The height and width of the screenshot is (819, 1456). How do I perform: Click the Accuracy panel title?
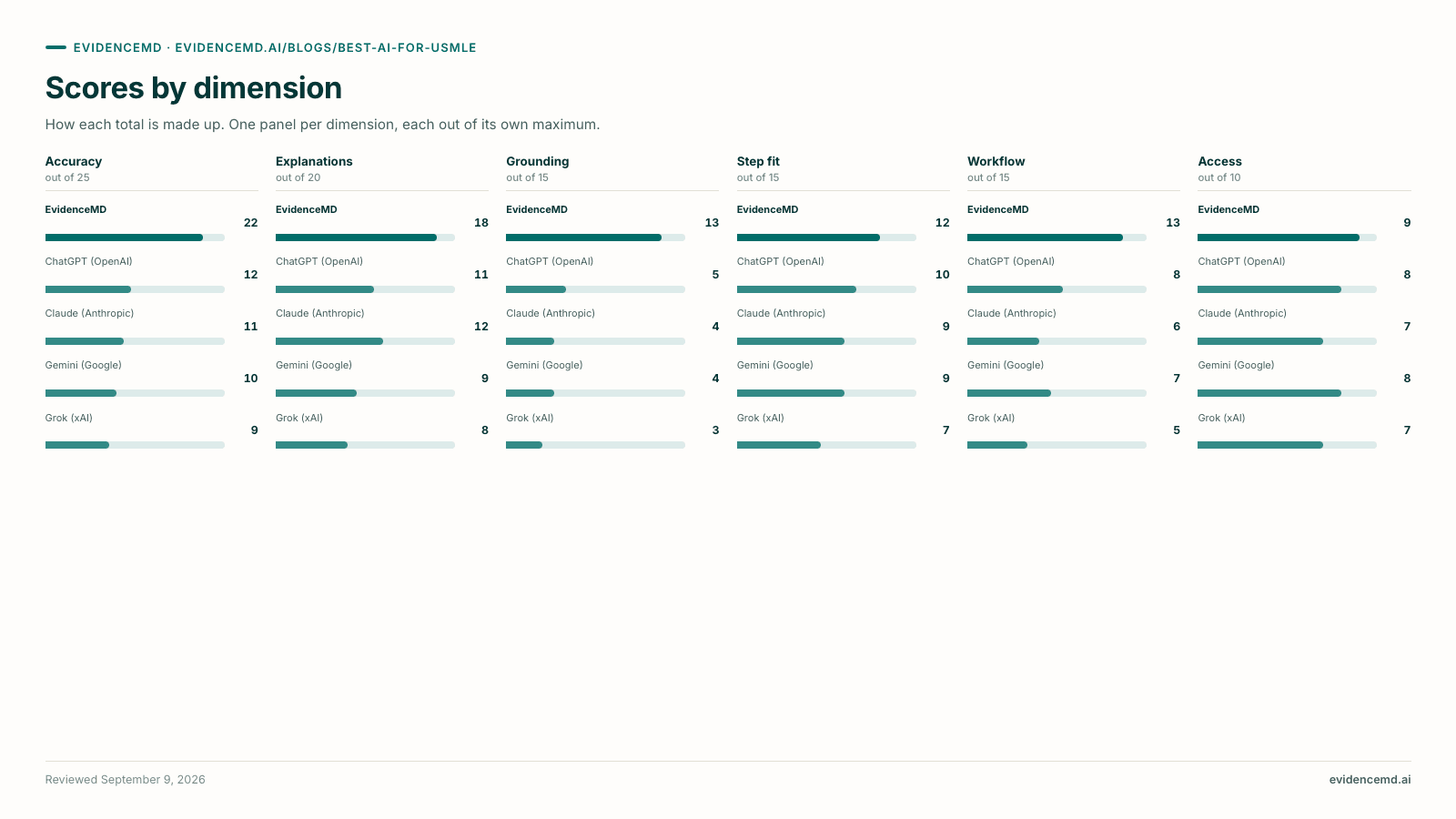[74, 161]
